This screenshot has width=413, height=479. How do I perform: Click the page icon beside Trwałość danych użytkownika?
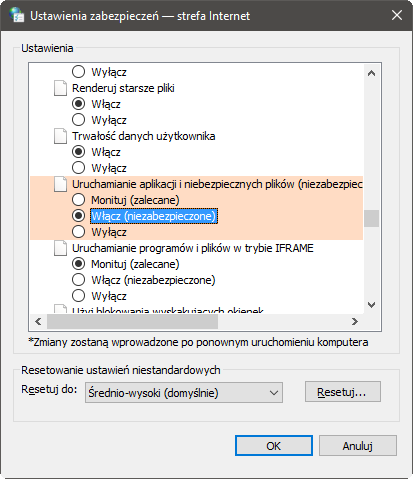pyautogui.click(x=60, y=136)
